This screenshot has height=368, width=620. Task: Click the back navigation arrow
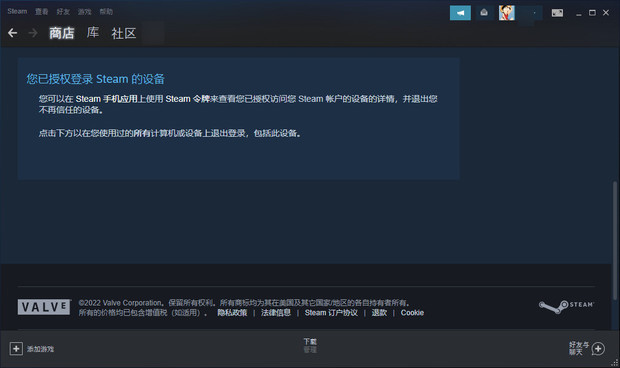click(x=12, y=33)
